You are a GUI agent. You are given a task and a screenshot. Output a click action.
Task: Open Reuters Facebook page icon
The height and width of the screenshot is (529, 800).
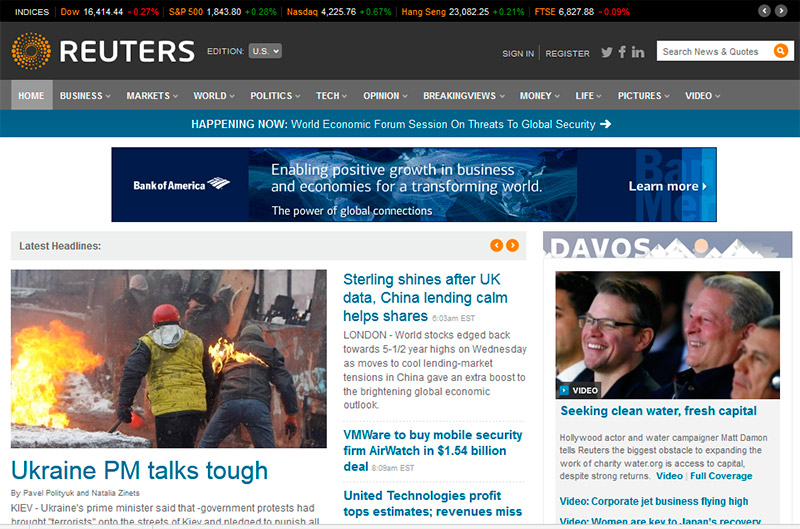[x=622, y=52]
